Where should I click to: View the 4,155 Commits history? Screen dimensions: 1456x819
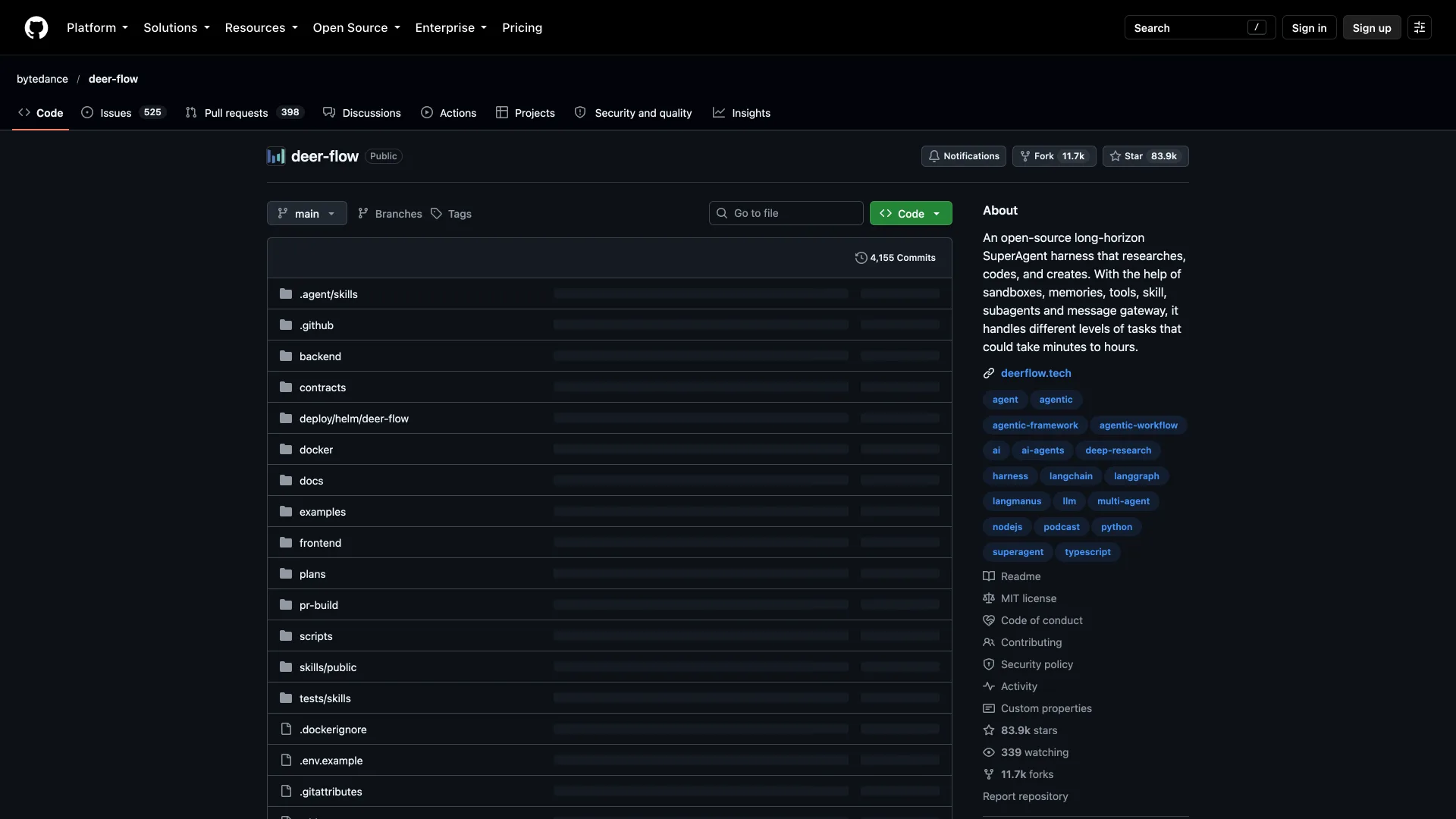tap(895, 258)
